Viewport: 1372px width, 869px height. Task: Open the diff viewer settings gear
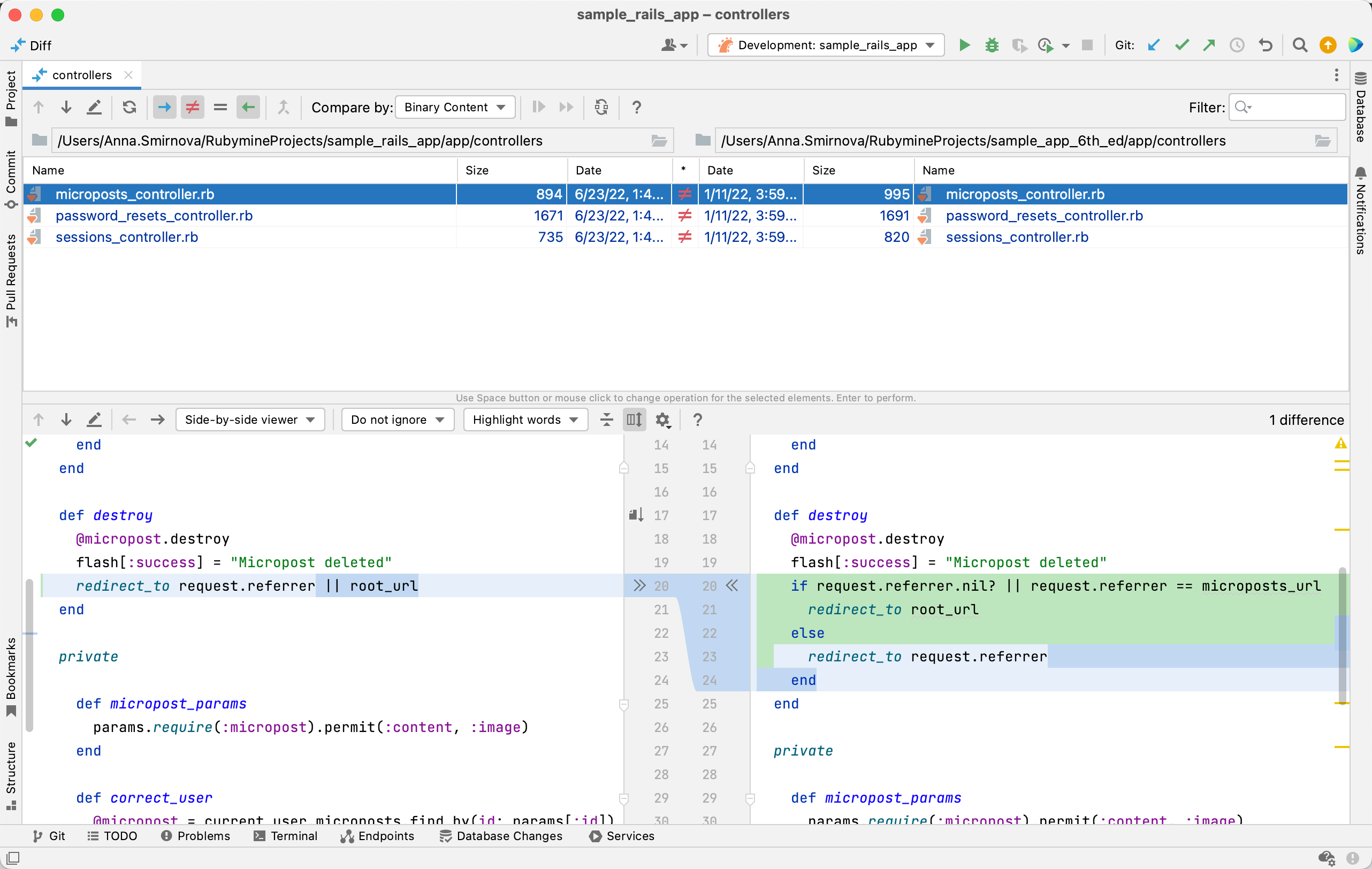point(662,420)
